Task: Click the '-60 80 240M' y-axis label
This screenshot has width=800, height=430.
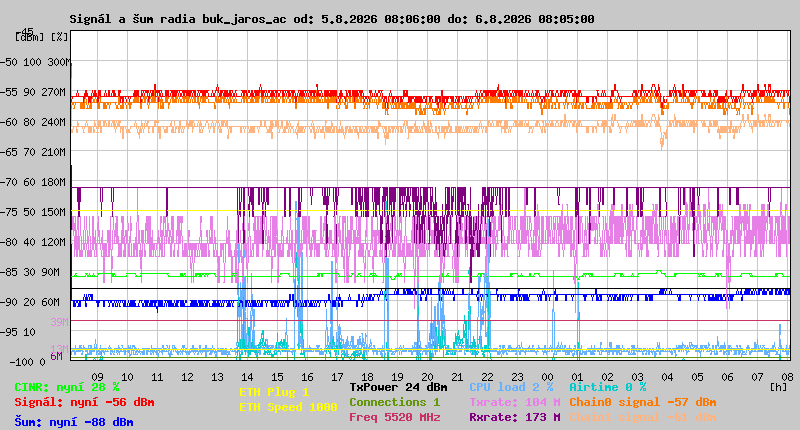Action: point(33,122)
